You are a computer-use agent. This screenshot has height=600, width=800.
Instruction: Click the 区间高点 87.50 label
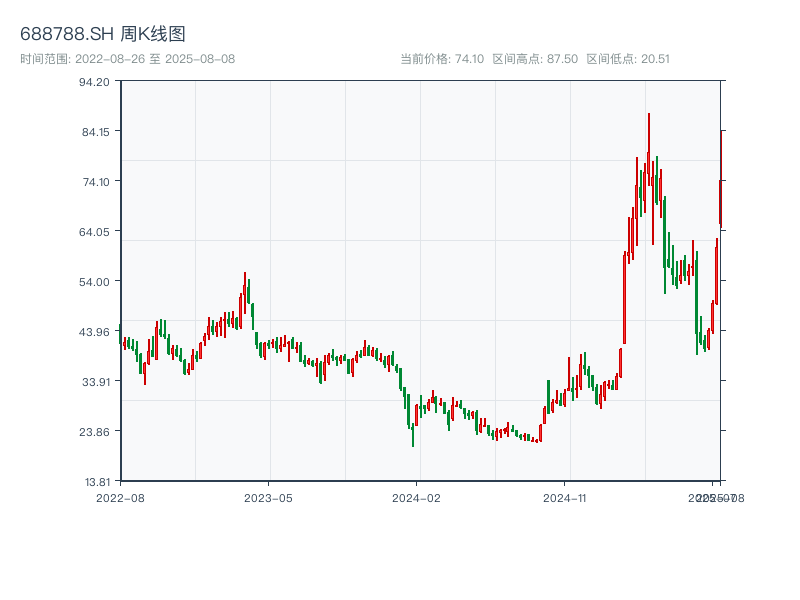tap(535, 59)
